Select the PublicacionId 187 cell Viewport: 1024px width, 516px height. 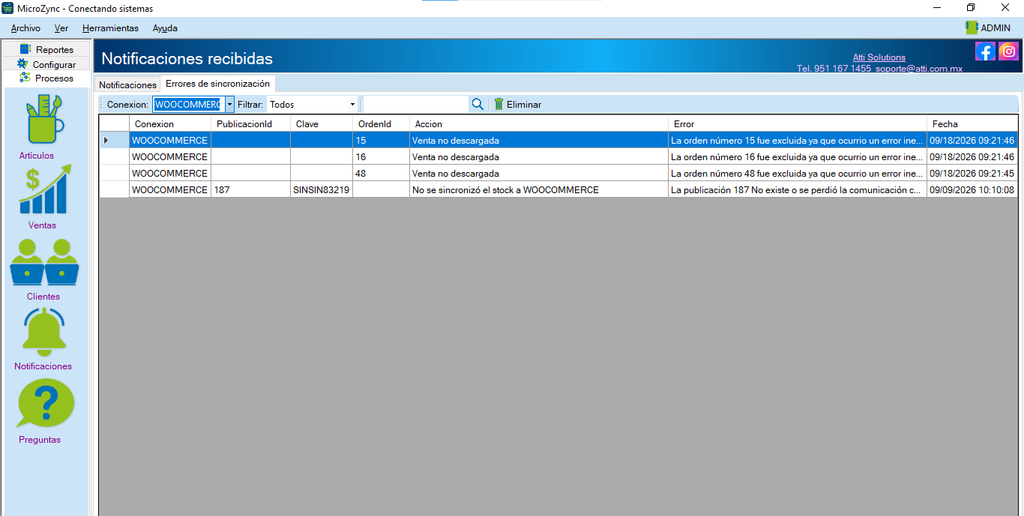[x=251, y=189]
